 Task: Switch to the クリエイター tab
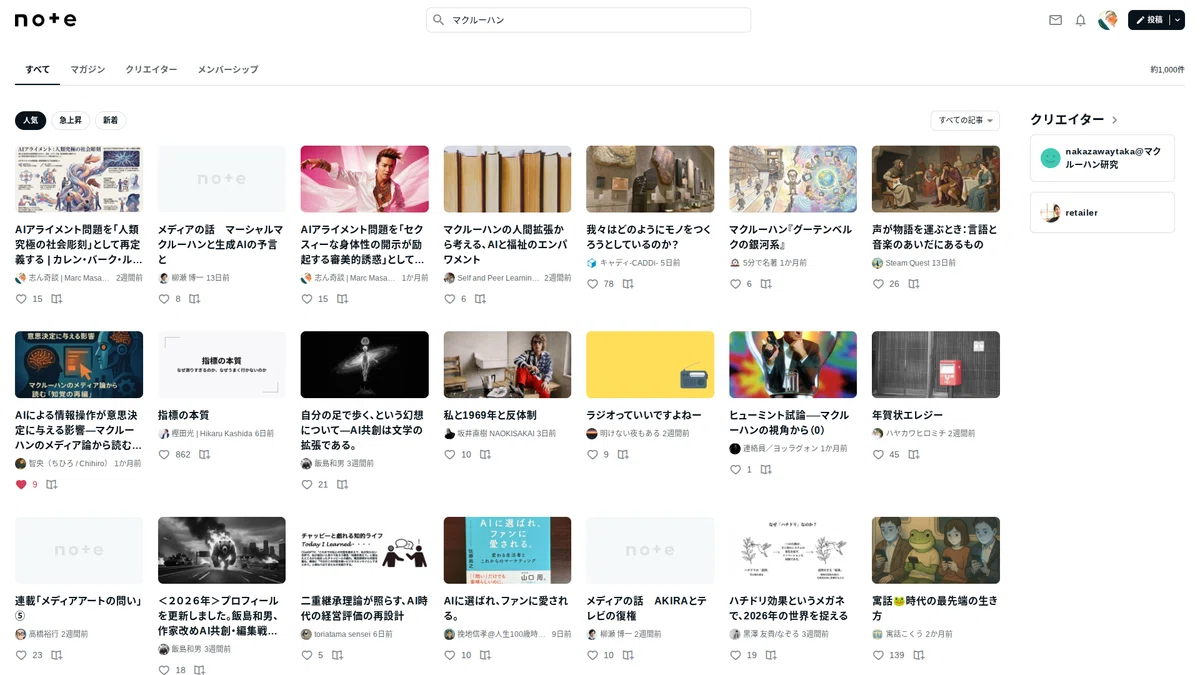click(x=151, y=69)
